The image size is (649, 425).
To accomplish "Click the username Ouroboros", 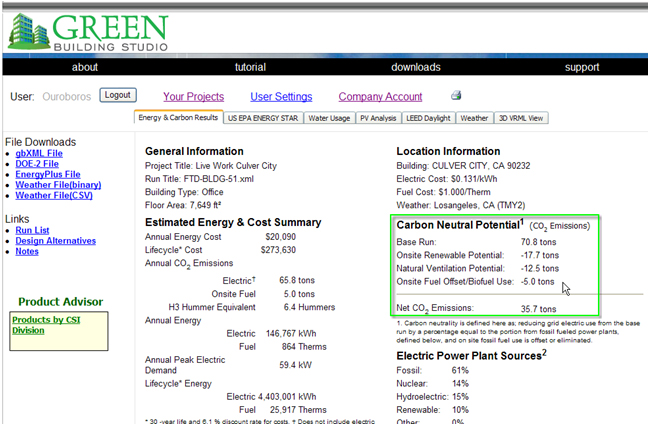I will pyautogui.click(x=67, y=97).
